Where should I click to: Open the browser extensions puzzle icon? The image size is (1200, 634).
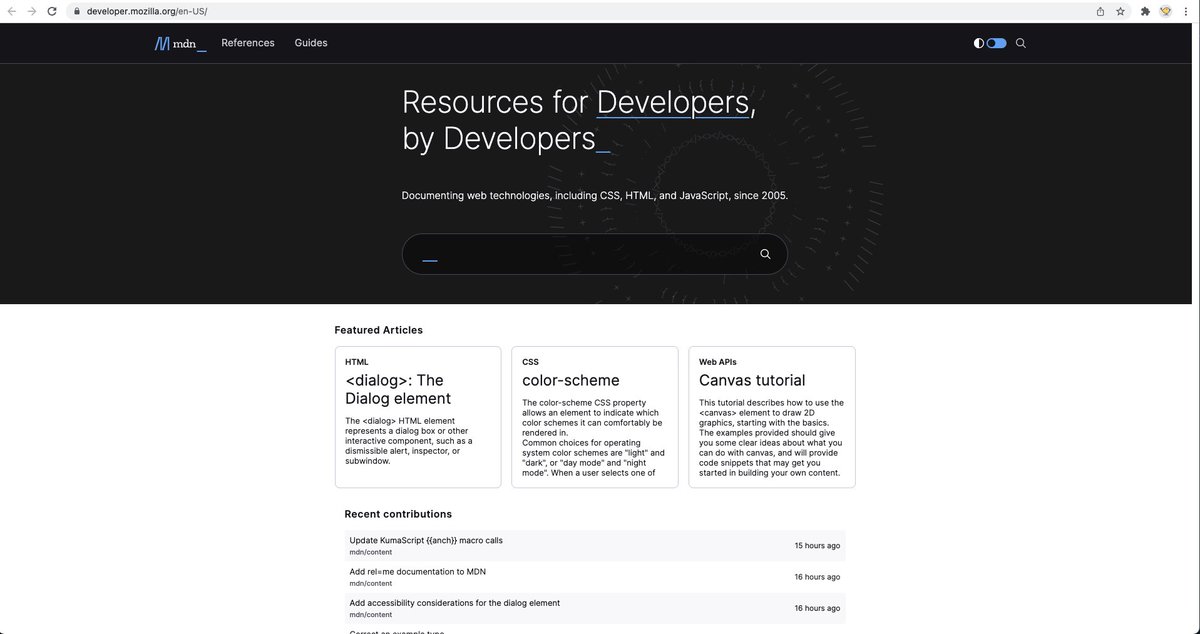pyautogui.click(x=1145, y=11)
